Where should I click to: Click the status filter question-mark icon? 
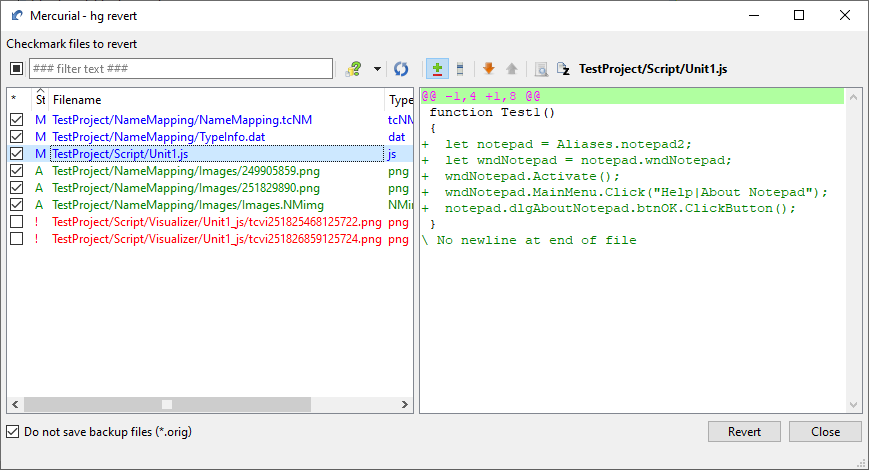(353, 69)
